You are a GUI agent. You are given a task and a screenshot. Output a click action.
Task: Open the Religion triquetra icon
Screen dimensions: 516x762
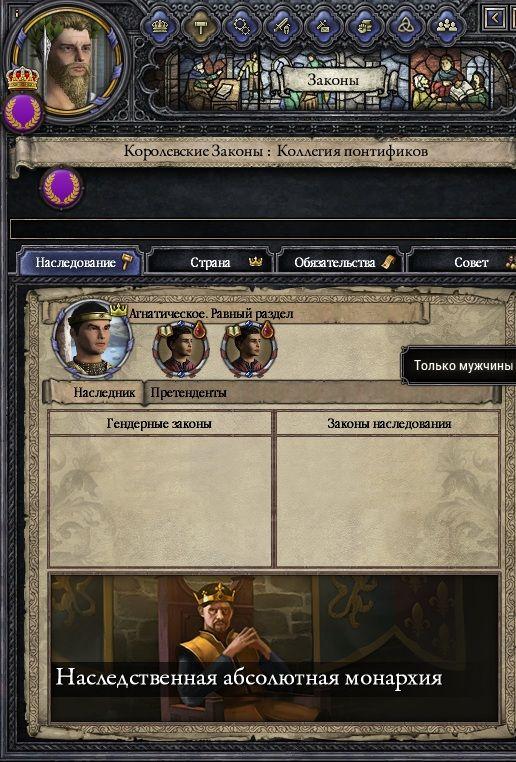(405, 26)
